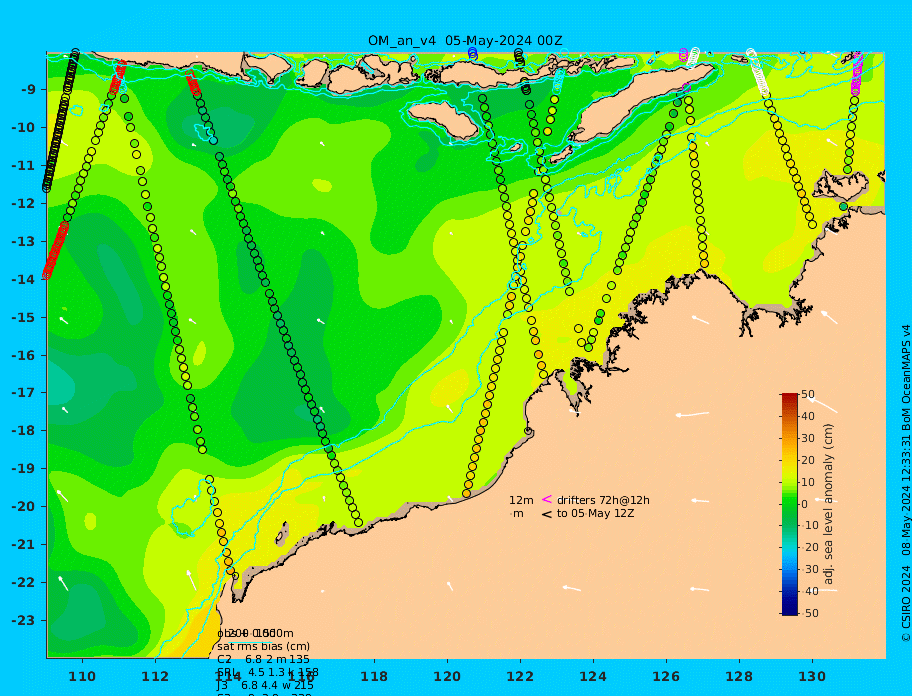This screenshot has width=912, height=696.
Task: Click the map title OM_an_v4 05-May-2024 00Z
Action: [x=465, y=41]
